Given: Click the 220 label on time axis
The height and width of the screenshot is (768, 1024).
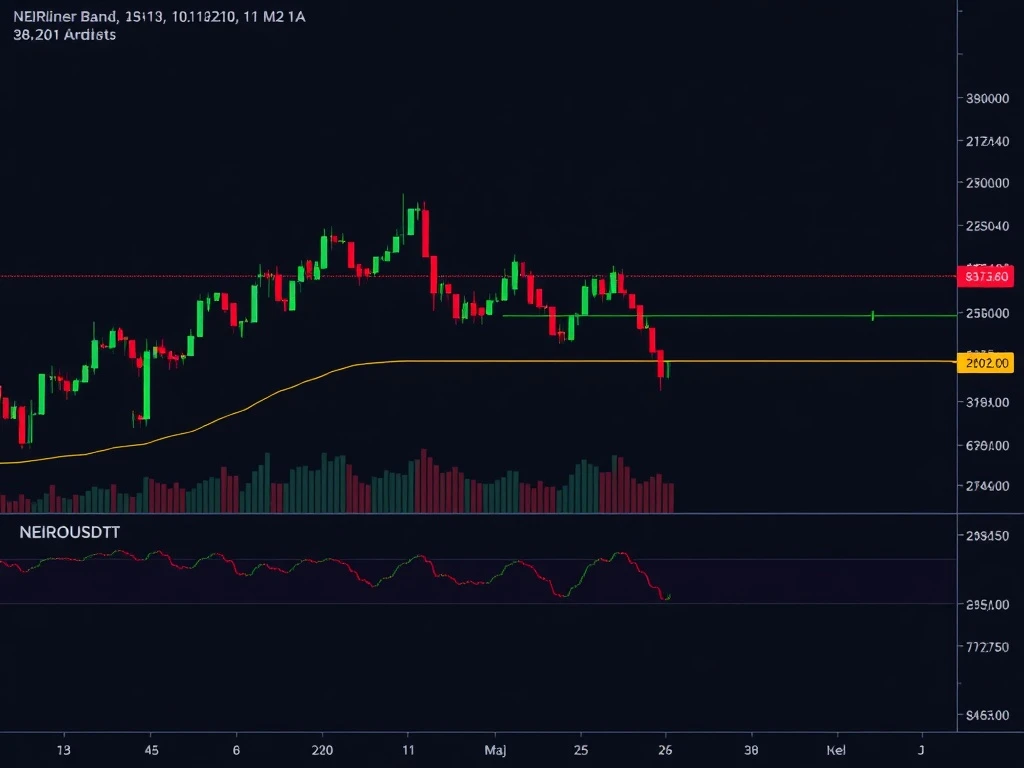Looking at the screenshot, I should tap(322, 750).
